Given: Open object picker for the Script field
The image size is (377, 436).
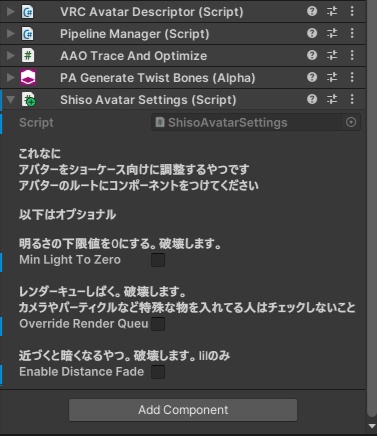Looking at the screenshot, I should tap(351, 122).
